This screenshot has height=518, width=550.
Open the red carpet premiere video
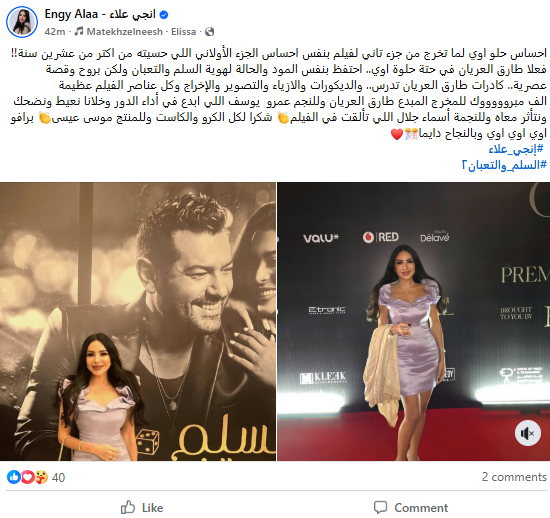coord(414,321)
